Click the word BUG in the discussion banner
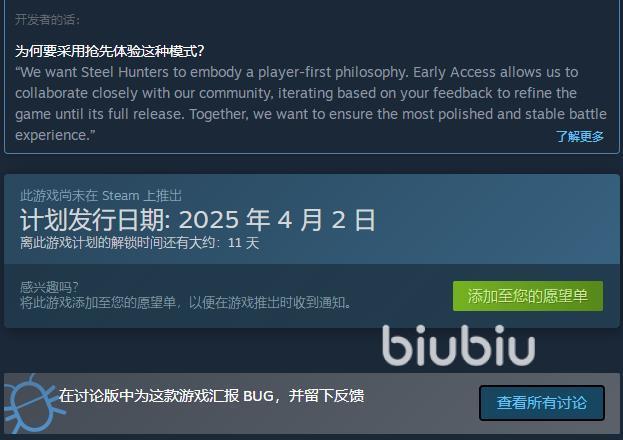The height and width of the screenshot is (440, 623). 258,396
